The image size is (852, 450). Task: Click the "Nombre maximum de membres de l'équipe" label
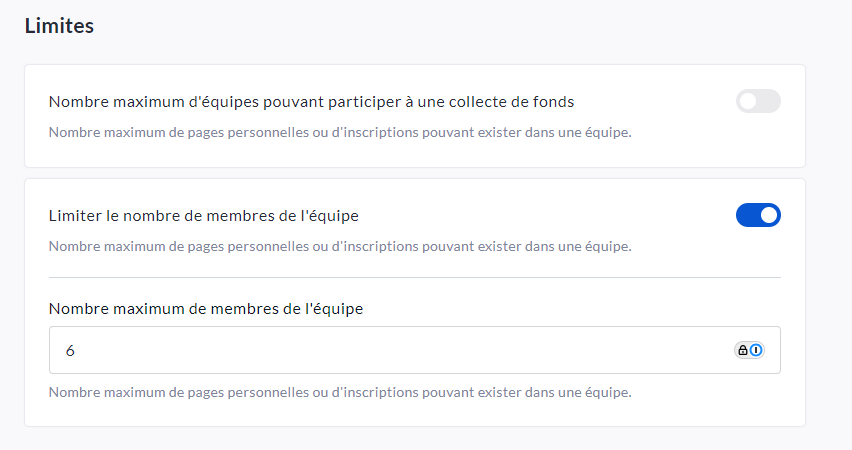(x=206, y=309)
